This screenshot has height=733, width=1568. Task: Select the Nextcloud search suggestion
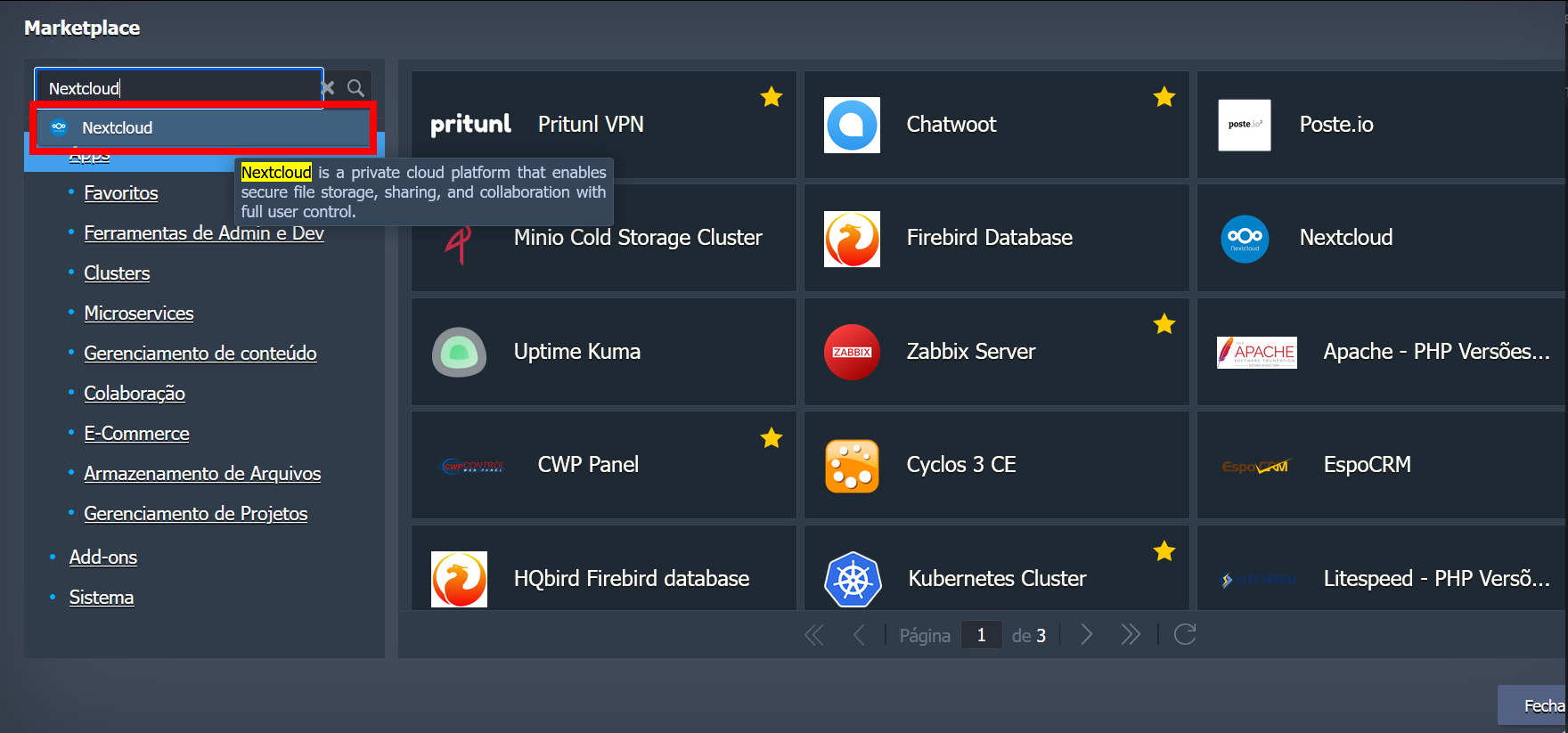coord(204,127)
